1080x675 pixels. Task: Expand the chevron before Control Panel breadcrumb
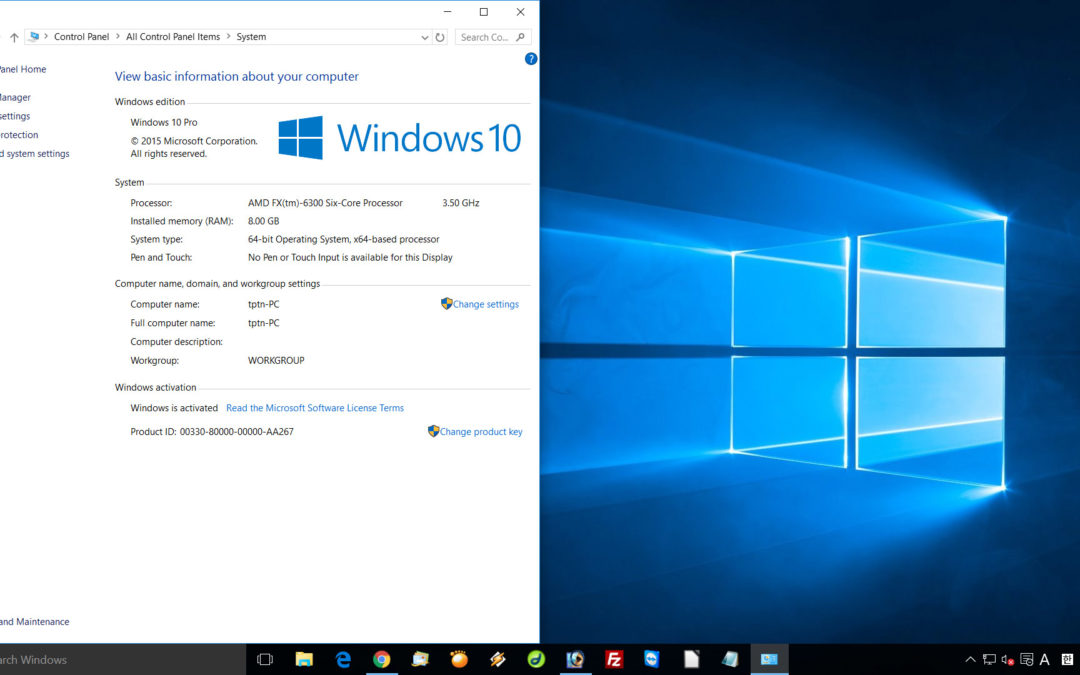(x=47, y=37)
